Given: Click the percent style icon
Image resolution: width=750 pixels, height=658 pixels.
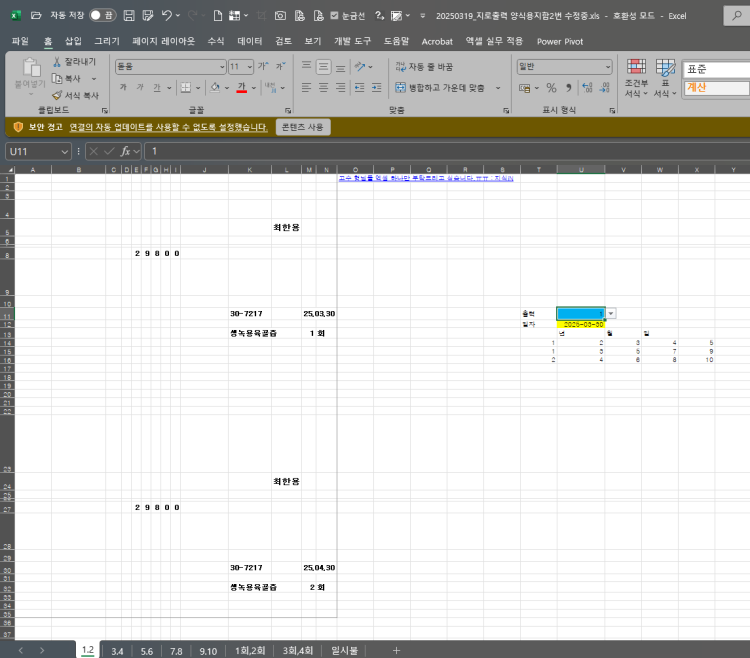Looking at the screenshot, I should click(x=551, y=88).
